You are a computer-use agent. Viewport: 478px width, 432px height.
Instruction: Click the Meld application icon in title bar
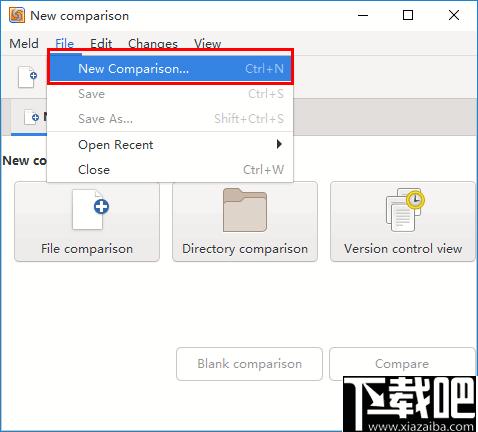17,15
